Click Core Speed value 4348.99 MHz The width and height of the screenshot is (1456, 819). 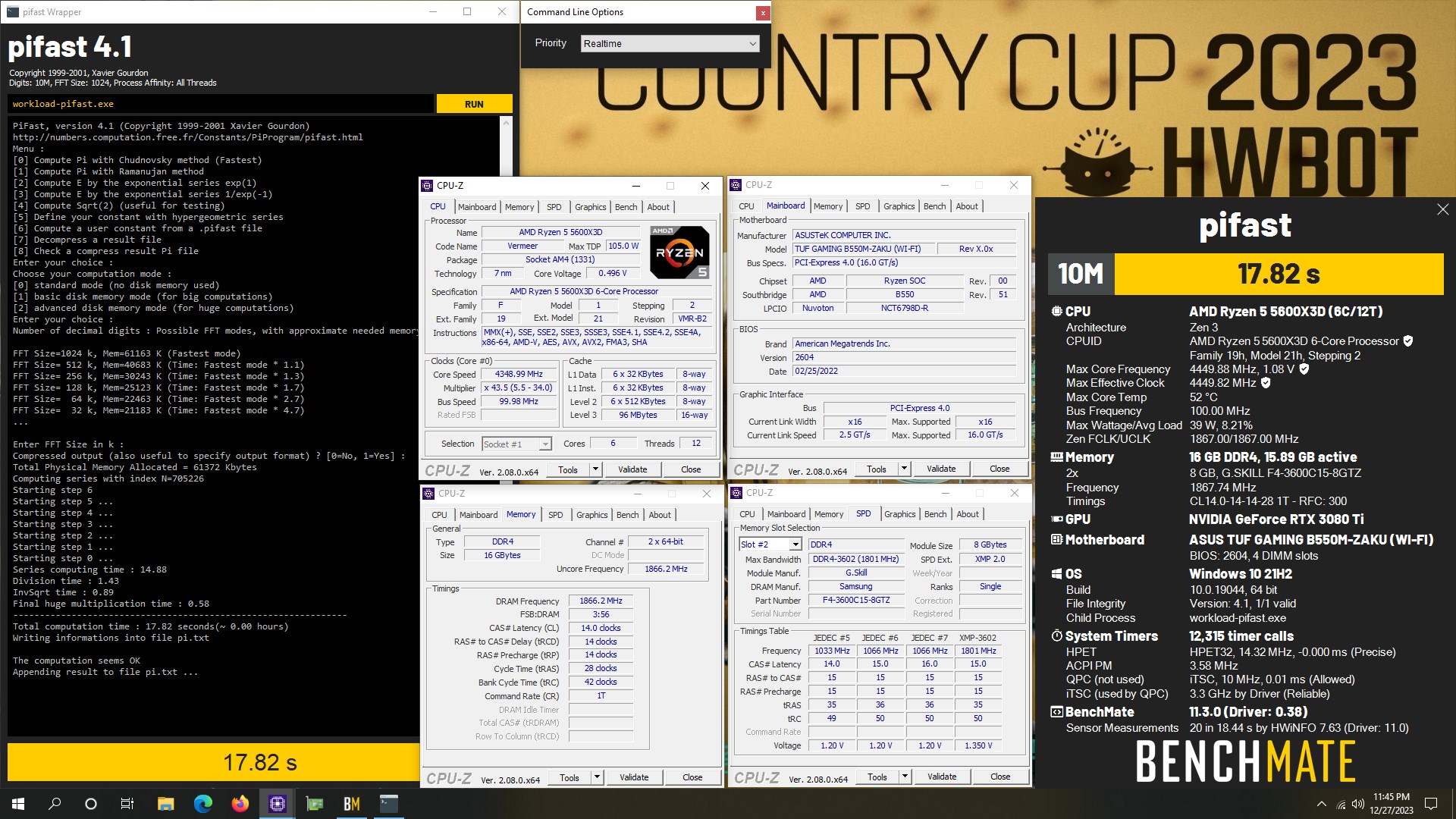[519, 374]
